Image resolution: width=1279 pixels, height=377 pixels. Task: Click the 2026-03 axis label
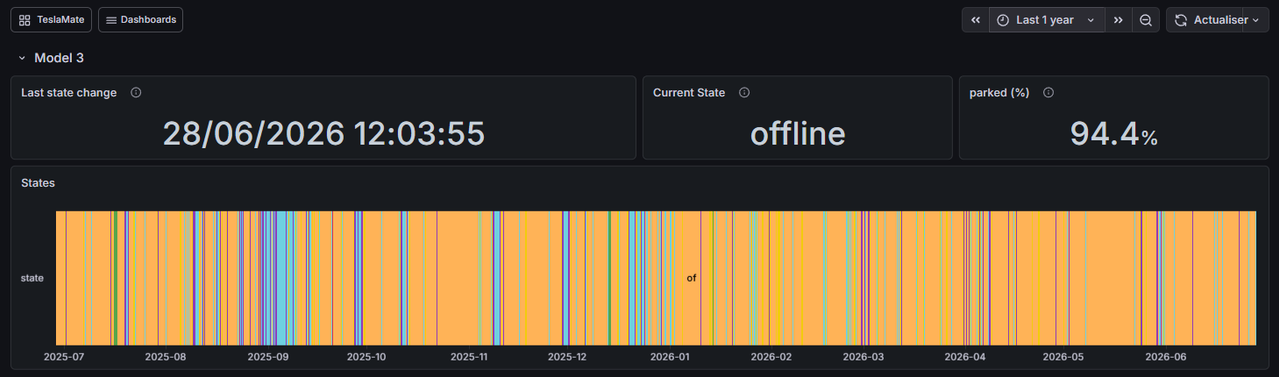click(x=863, y=356)
